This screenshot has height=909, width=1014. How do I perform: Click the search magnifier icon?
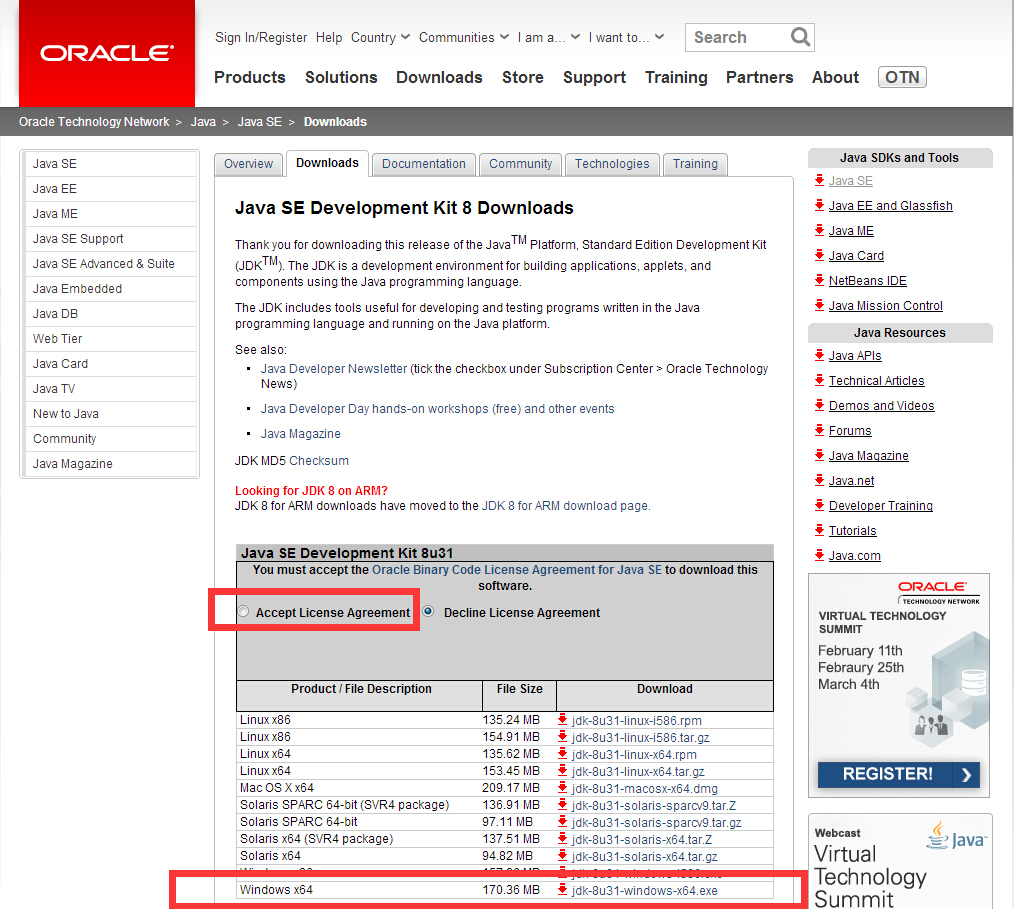(800, 37)
